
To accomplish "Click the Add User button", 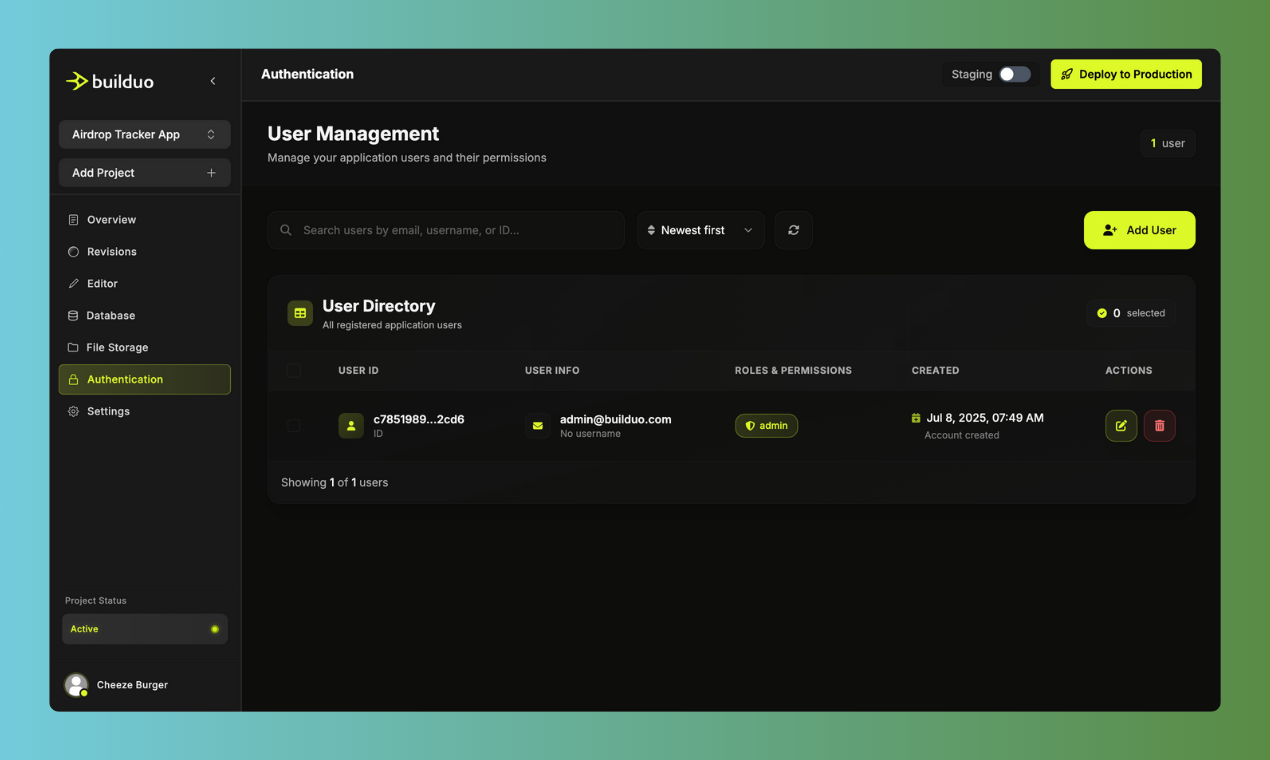I will [1139, 230].
